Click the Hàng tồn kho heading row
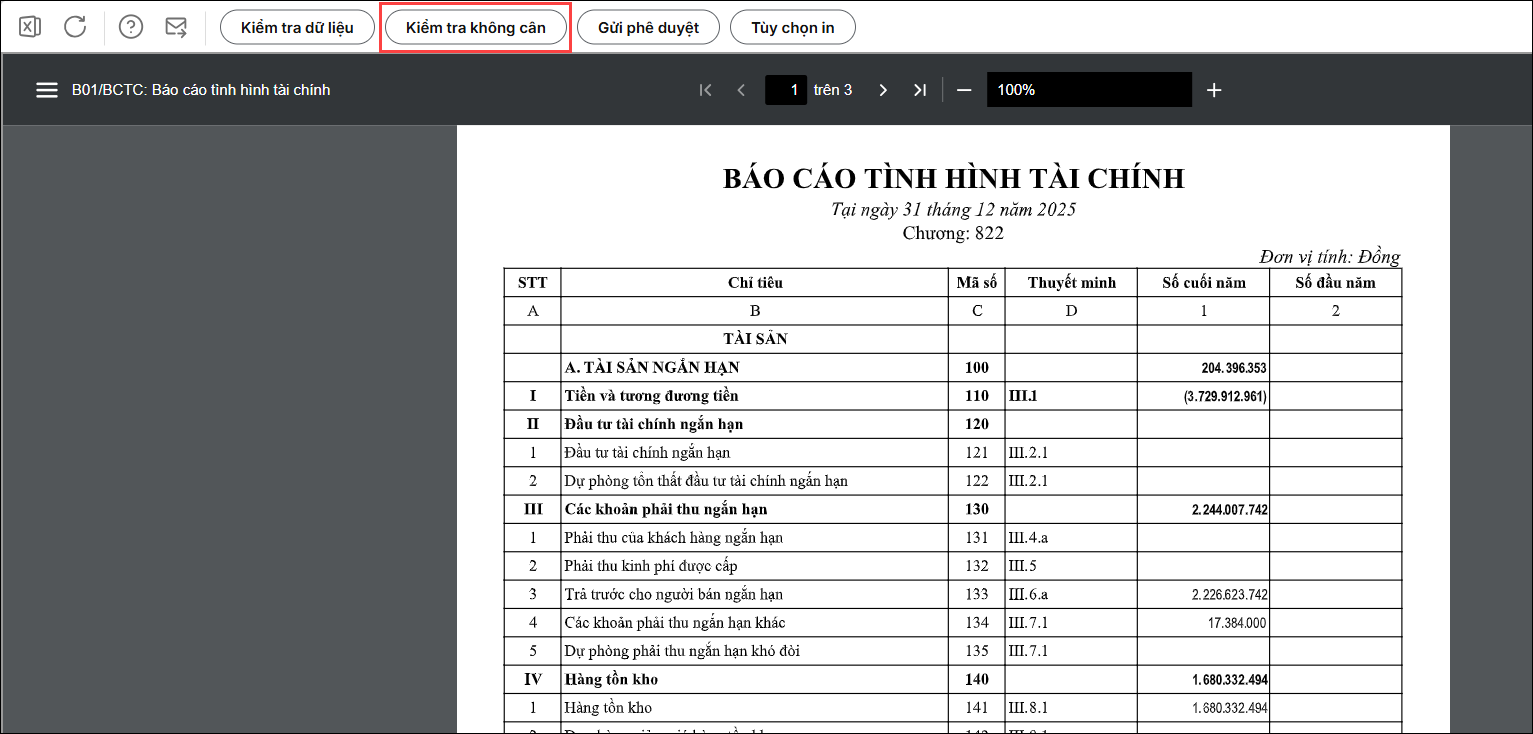Screen dimensions: 1533x734 pyautogui.click(x=611, y=680)
